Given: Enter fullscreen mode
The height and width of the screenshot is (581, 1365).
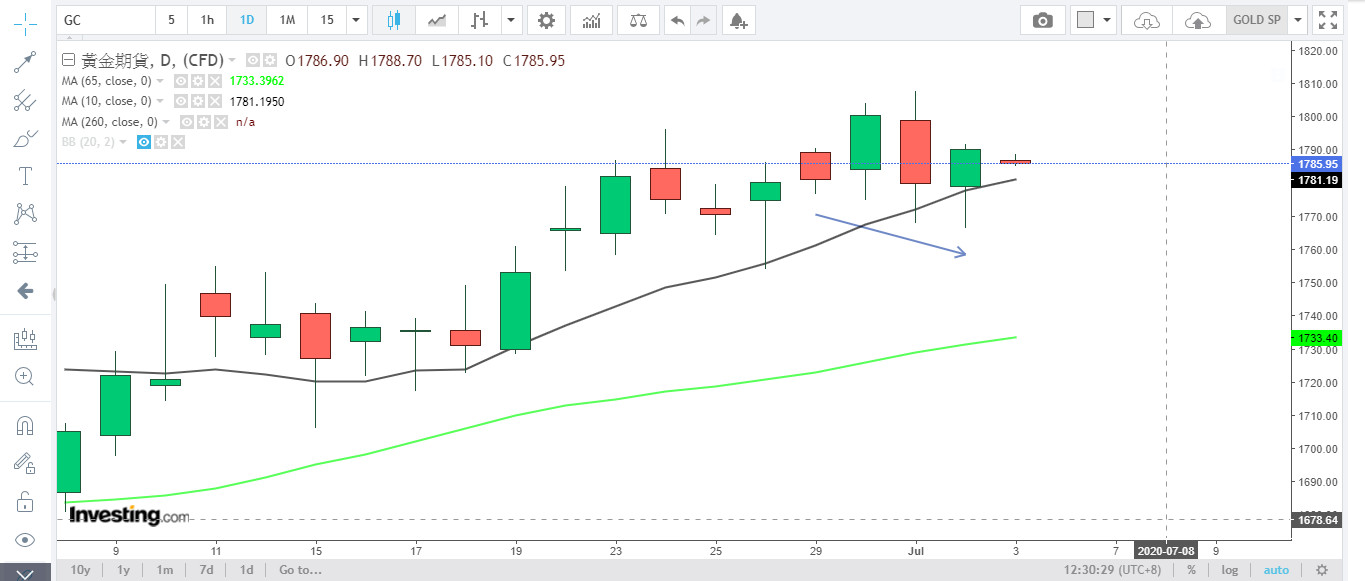Looking at the screenshot, I should [x=1327, y=20].
